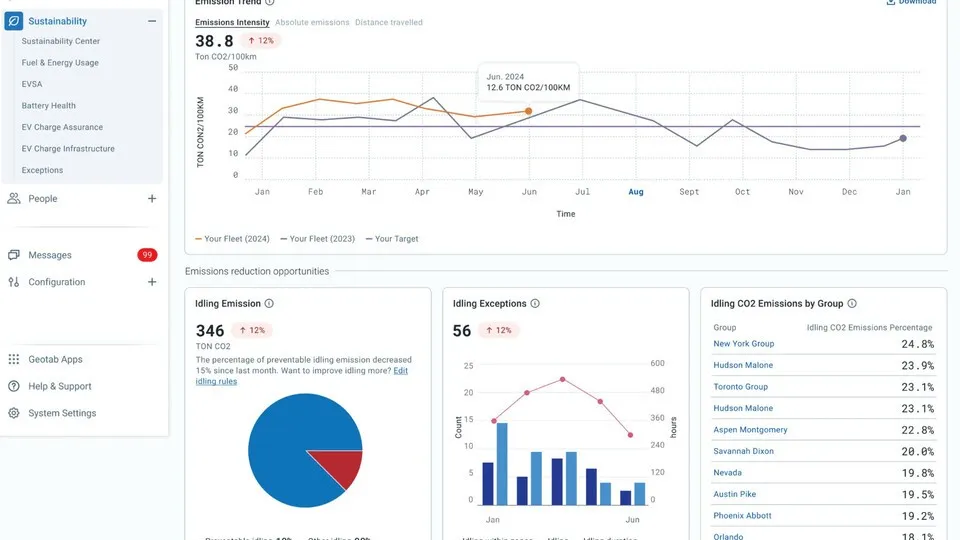This screenshot has width=960, height=540.
Task: Toggle Your Target legend entry
Action: point(392,239)
